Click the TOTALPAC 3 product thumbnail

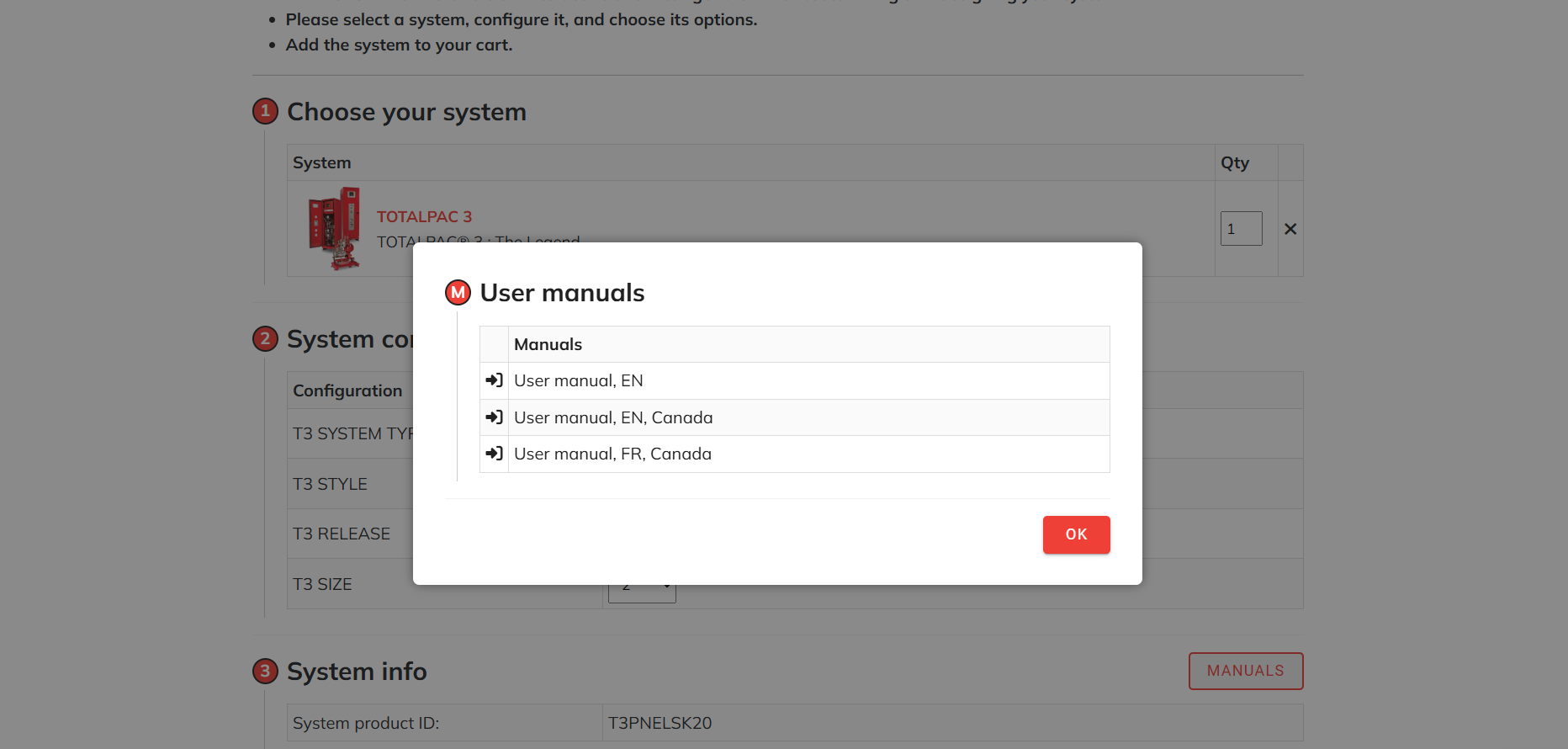334,228
